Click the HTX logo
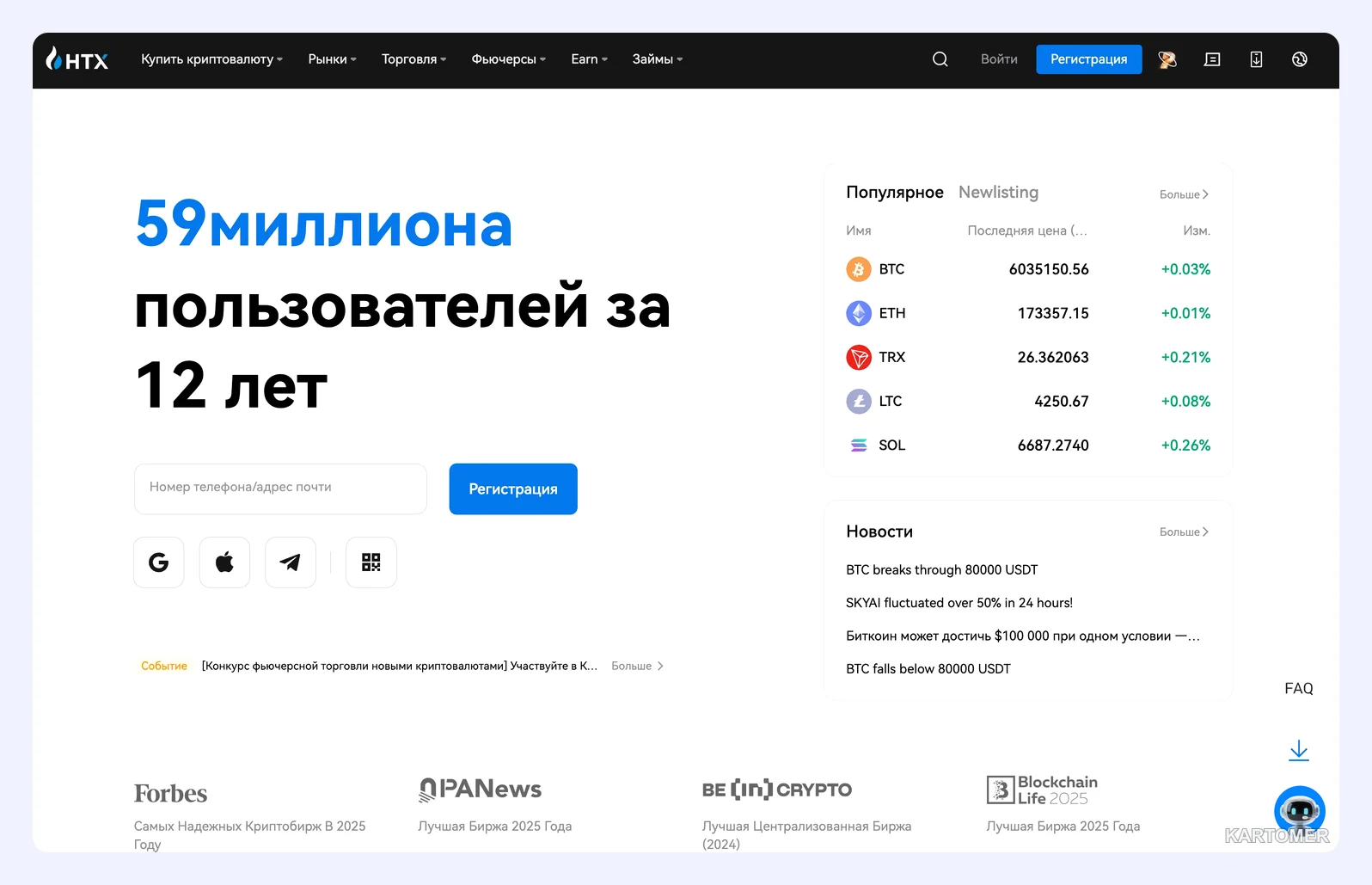Image resolution: width=1372 pixels, height=885 pixels. (x=77, y=59)
